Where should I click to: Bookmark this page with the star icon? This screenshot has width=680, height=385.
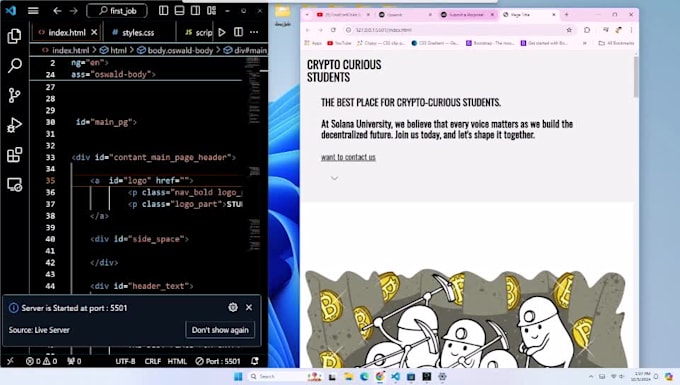click(x=569, y=30)
